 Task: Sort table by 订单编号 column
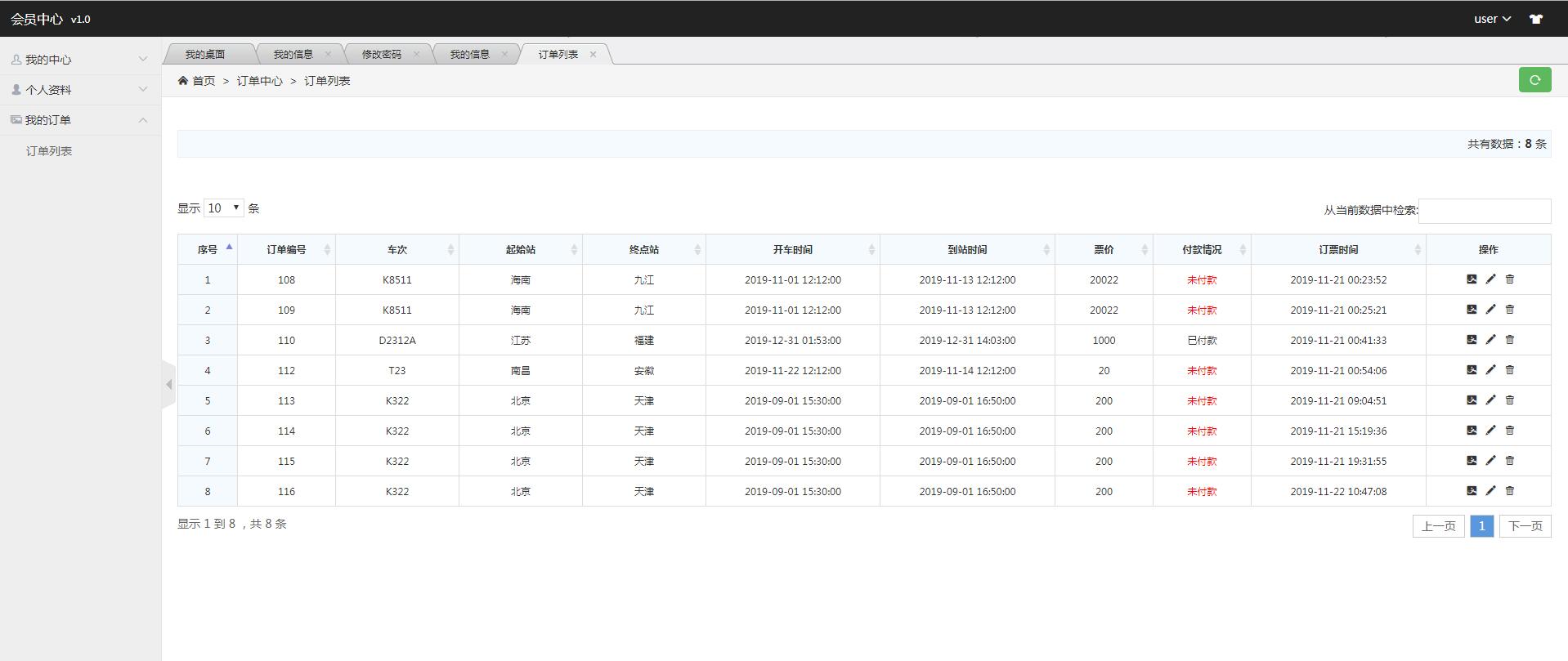pos(286,249)
